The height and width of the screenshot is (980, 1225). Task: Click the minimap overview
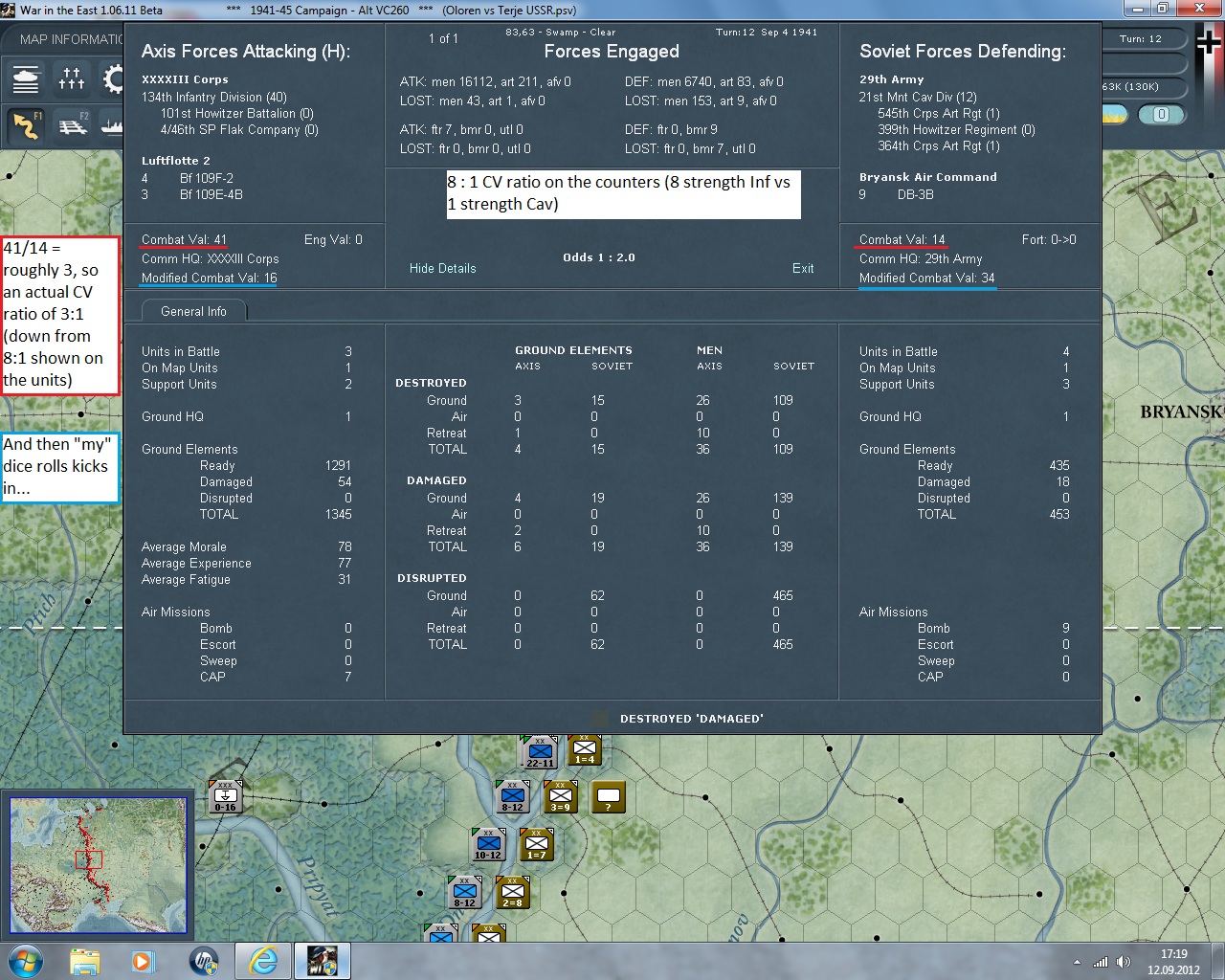(x=98, y=865)
